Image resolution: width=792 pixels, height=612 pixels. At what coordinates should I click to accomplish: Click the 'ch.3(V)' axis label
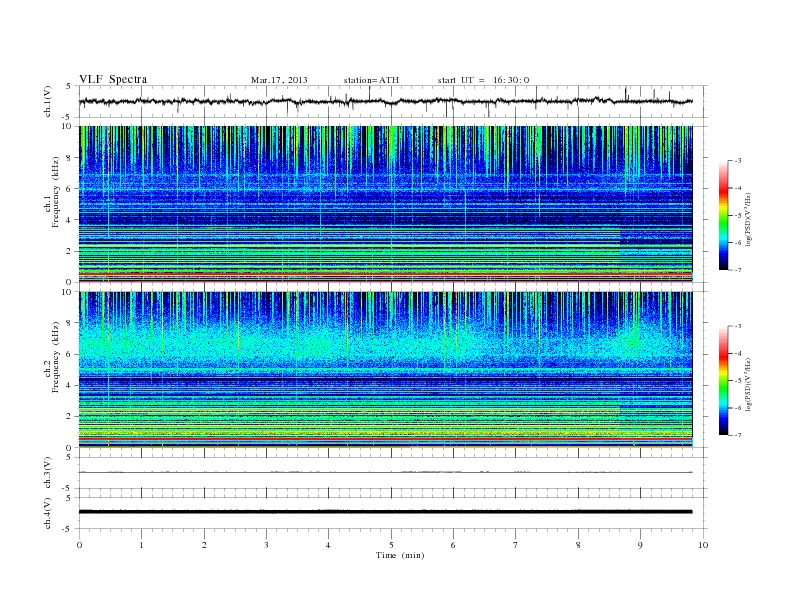48,473
